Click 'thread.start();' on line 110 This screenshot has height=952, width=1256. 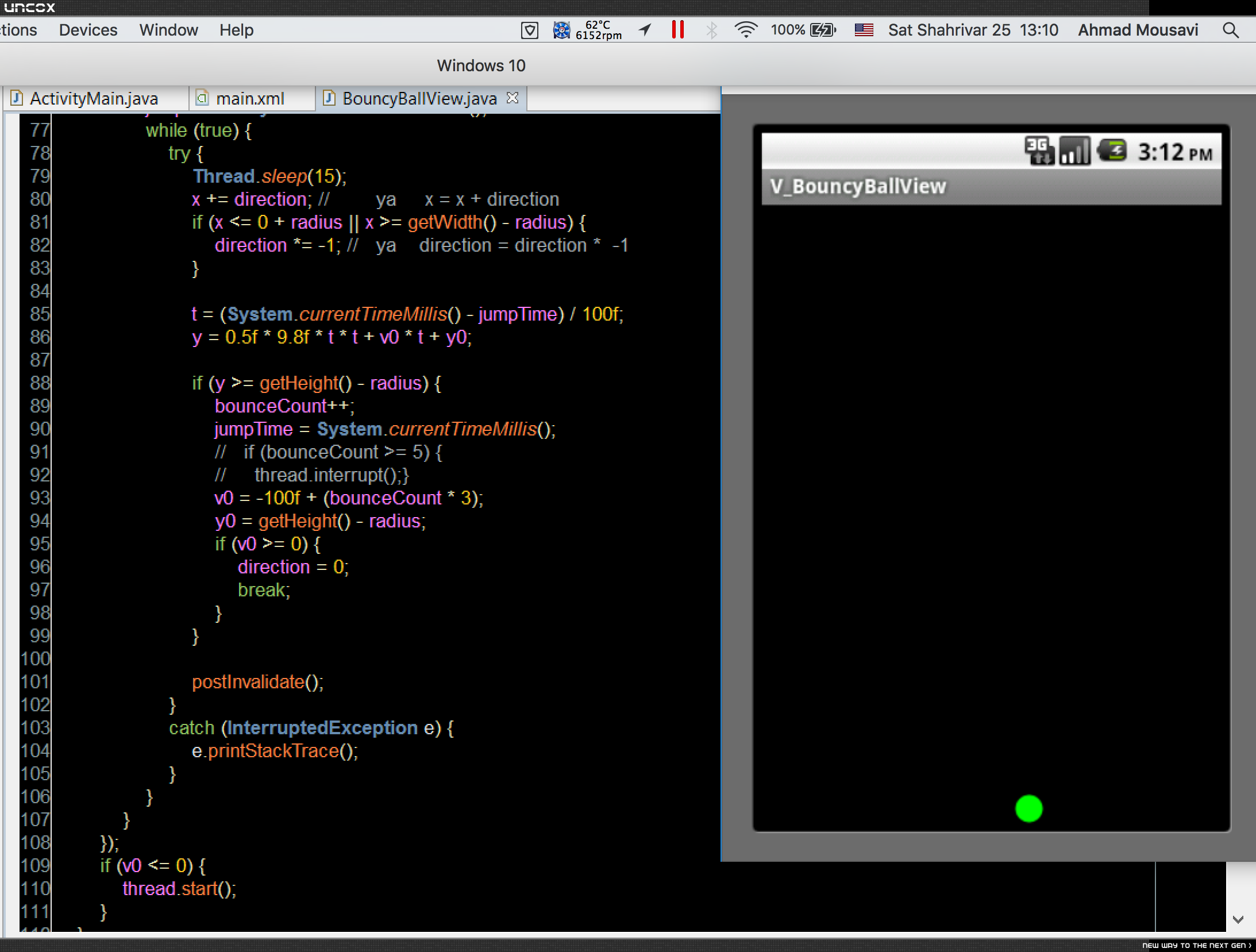(x=179, y=889)
